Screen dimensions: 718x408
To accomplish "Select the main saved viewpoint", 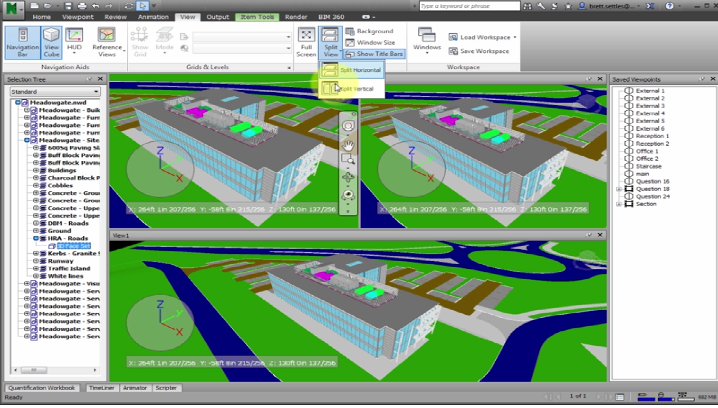I will point(642,174).
